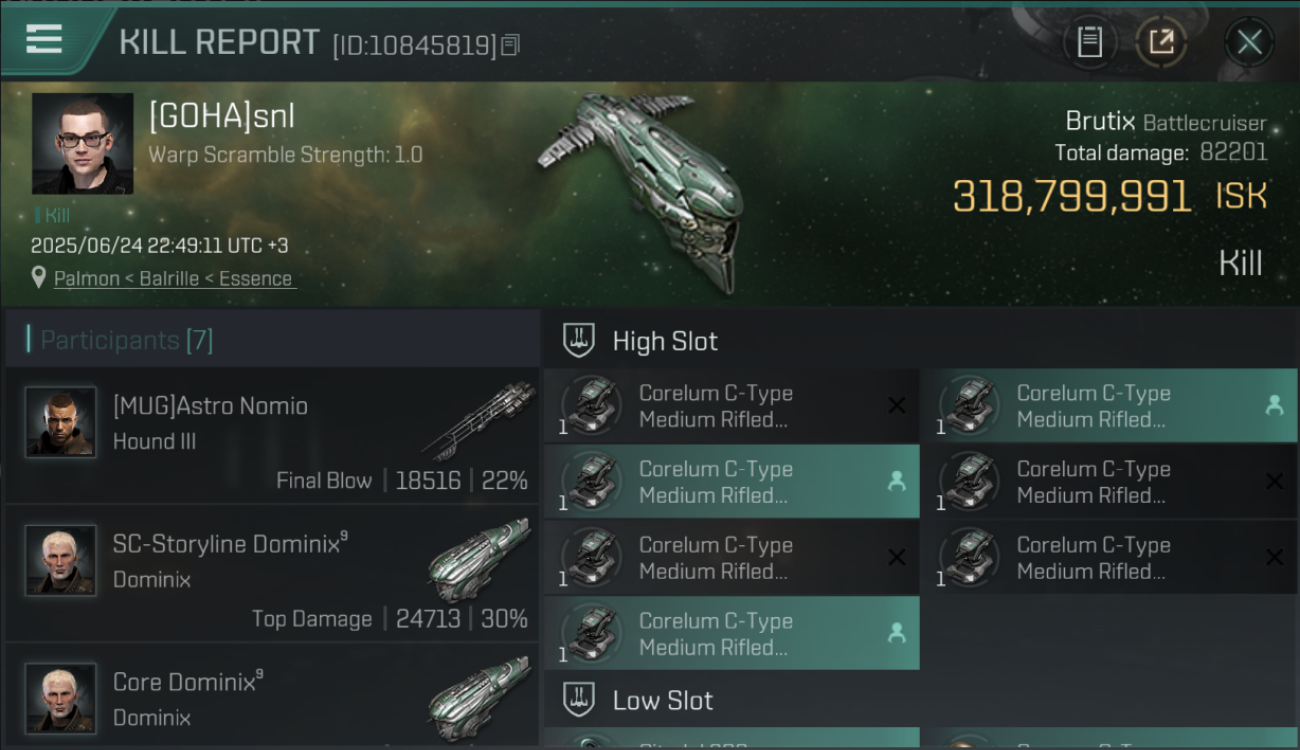1300x750 pixels.
Task: Click the Participants [7] header tab
Action: click(x=126, y=340)
